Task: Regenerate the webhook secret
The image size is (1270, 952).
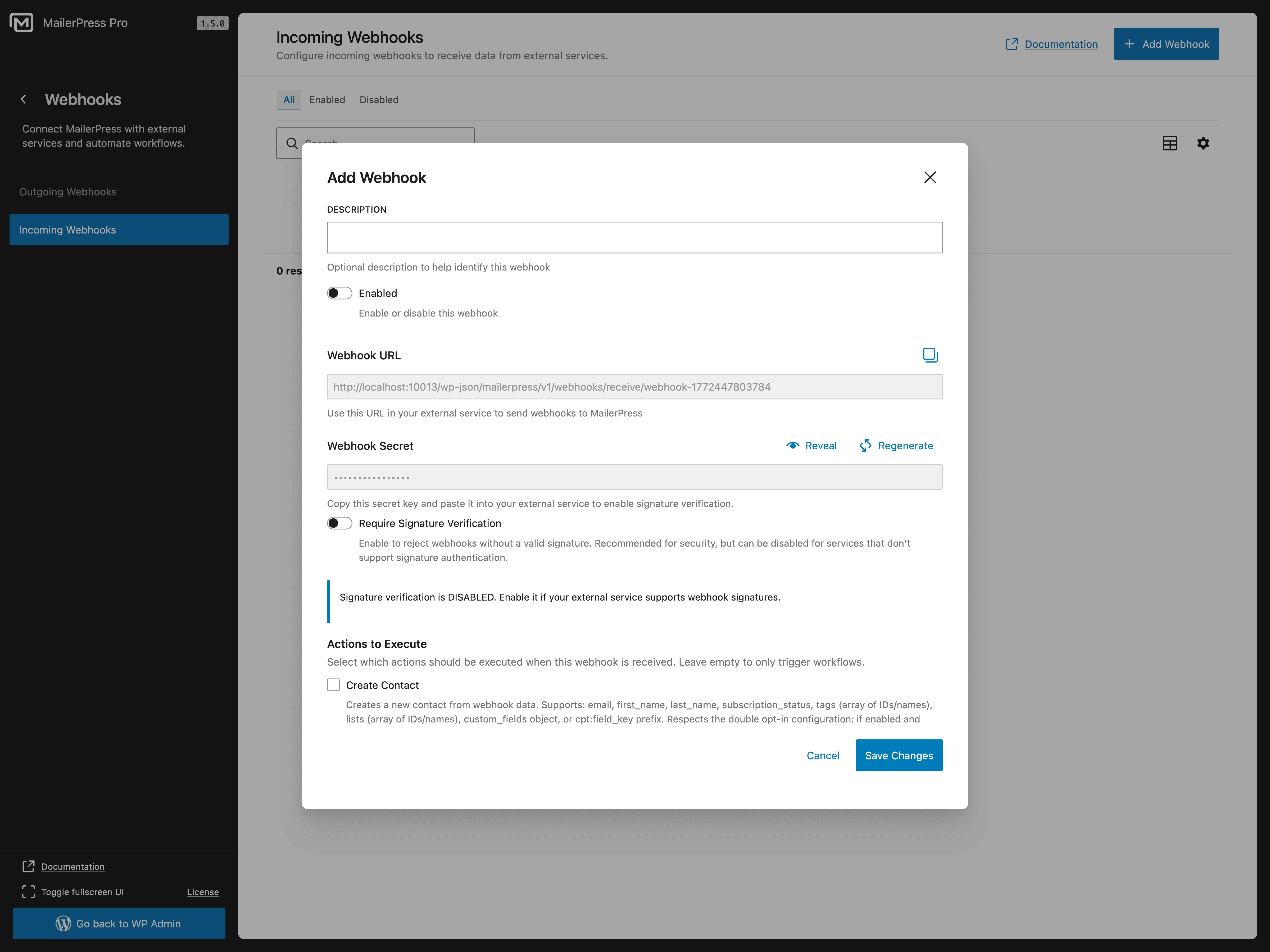Action: pos(896,445)
